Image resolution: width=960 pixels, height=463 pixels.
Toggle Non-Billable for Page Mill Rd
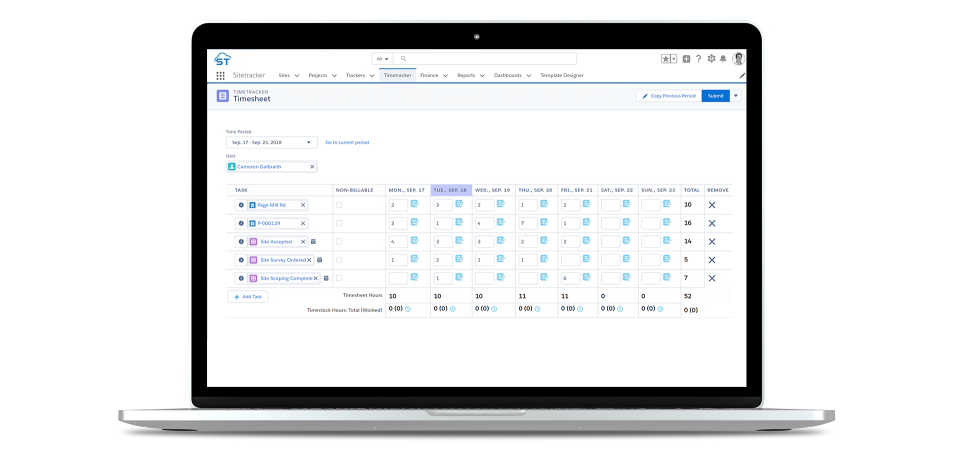pyautogui.click(x=339, y=205)
